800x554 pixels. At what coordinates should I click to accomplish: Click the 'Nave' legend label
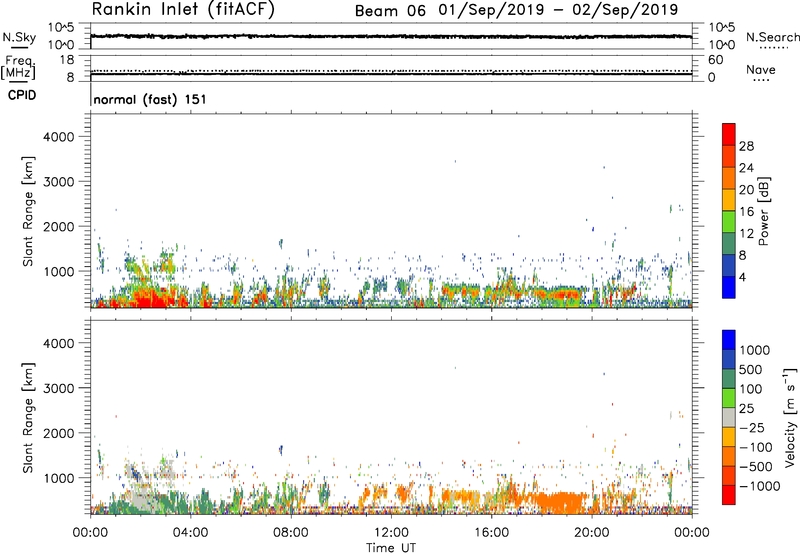tap(761, 69)
